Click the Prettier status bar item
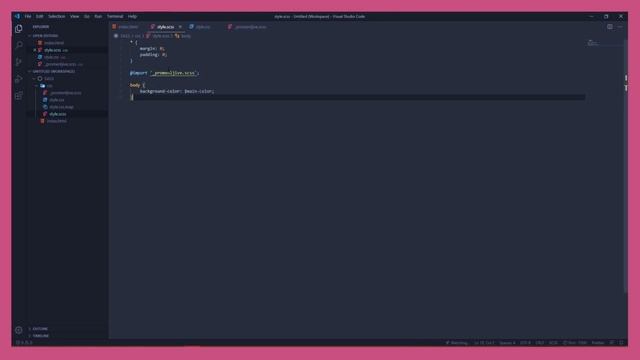 coord(598,342)
